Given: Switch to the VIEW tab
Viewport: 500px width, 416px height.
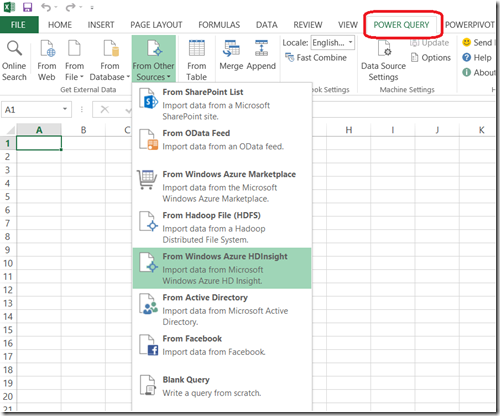Looking at the screenshot, I should coord(348,25).
